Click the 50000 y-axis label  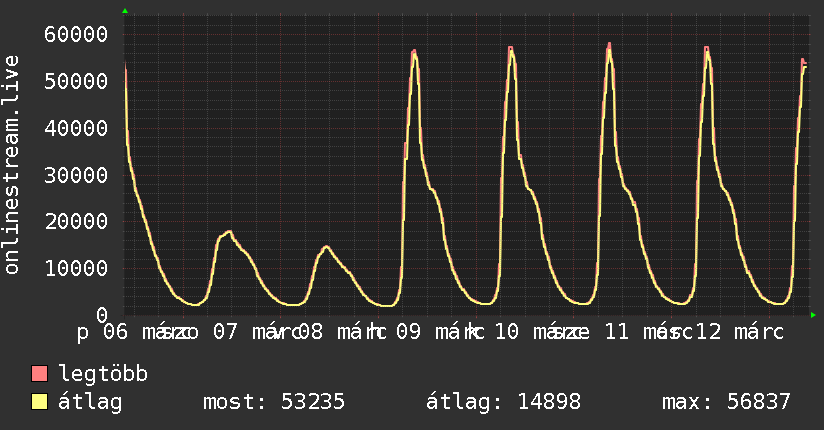pyautogui.click(x=76, y=81)
